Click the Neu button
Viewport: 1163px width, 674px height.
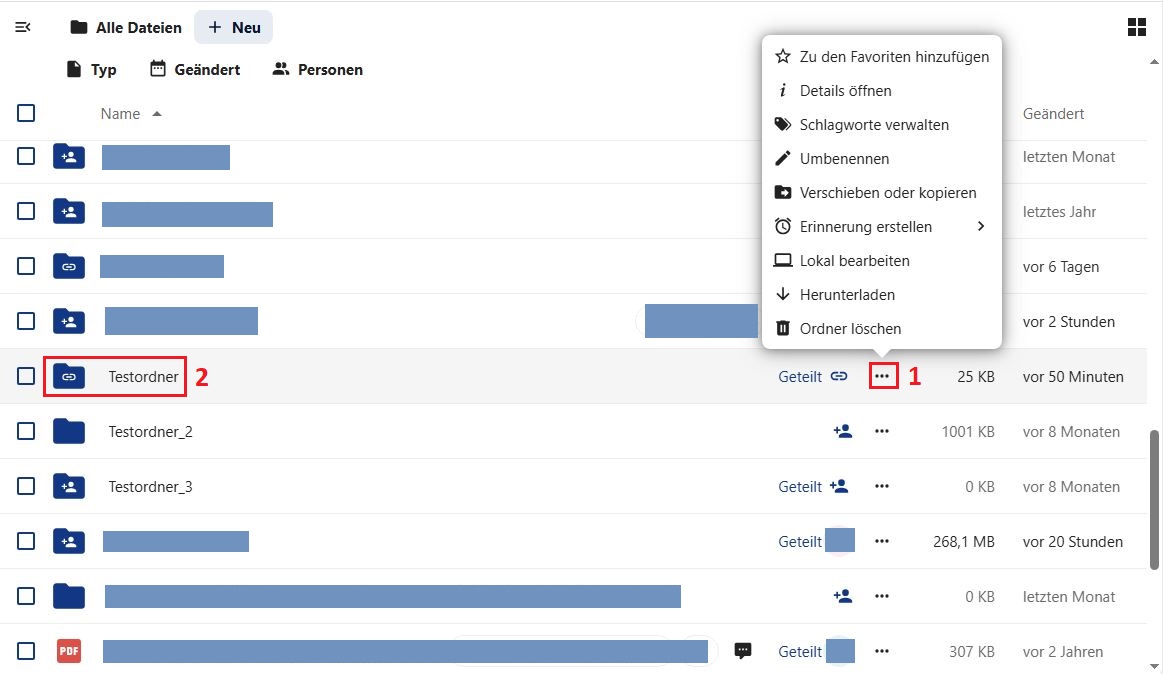click(x=234, y=28)
